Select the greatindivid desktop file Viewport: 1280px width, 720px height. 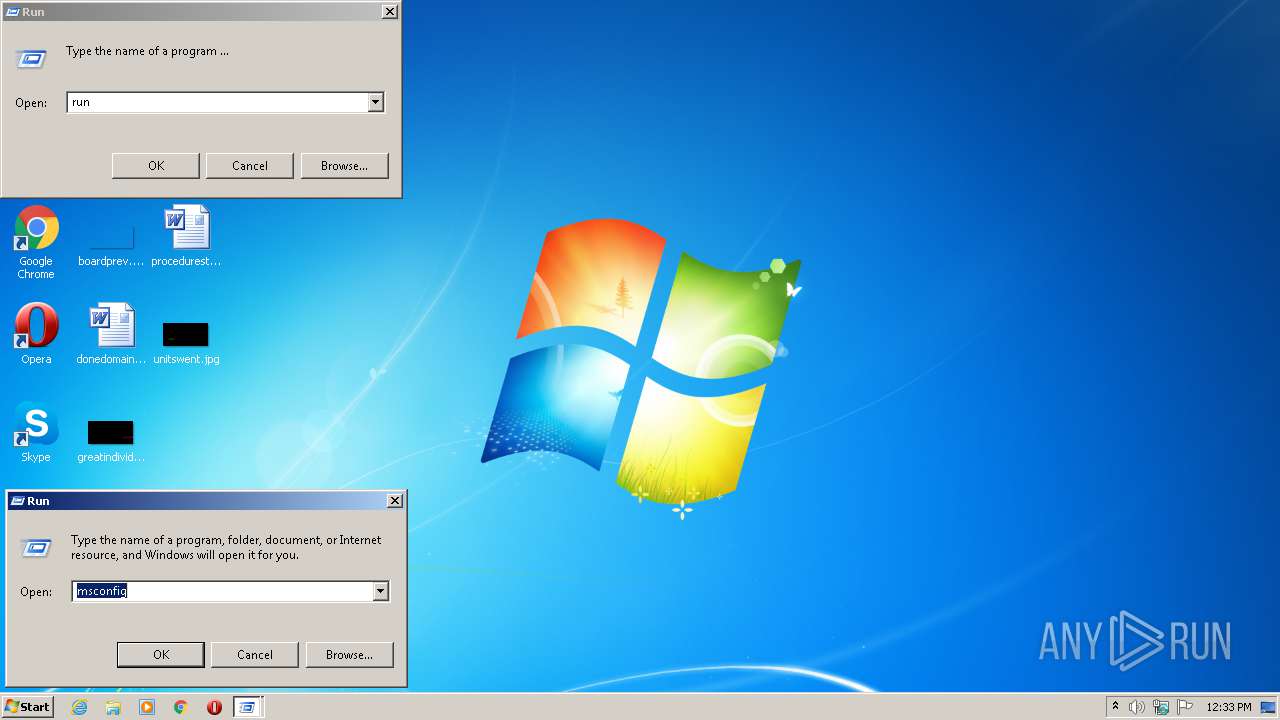[x=111, y=440]
